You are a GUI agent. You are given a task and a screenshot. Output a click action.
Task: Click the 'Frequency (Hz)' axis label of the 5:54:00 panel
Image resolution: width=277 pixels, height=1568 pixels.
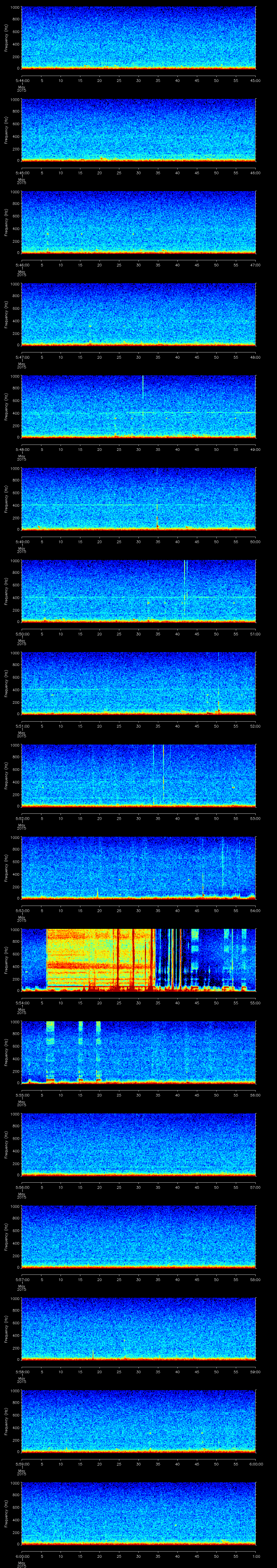pyautogui.click(x=6, y=960)
